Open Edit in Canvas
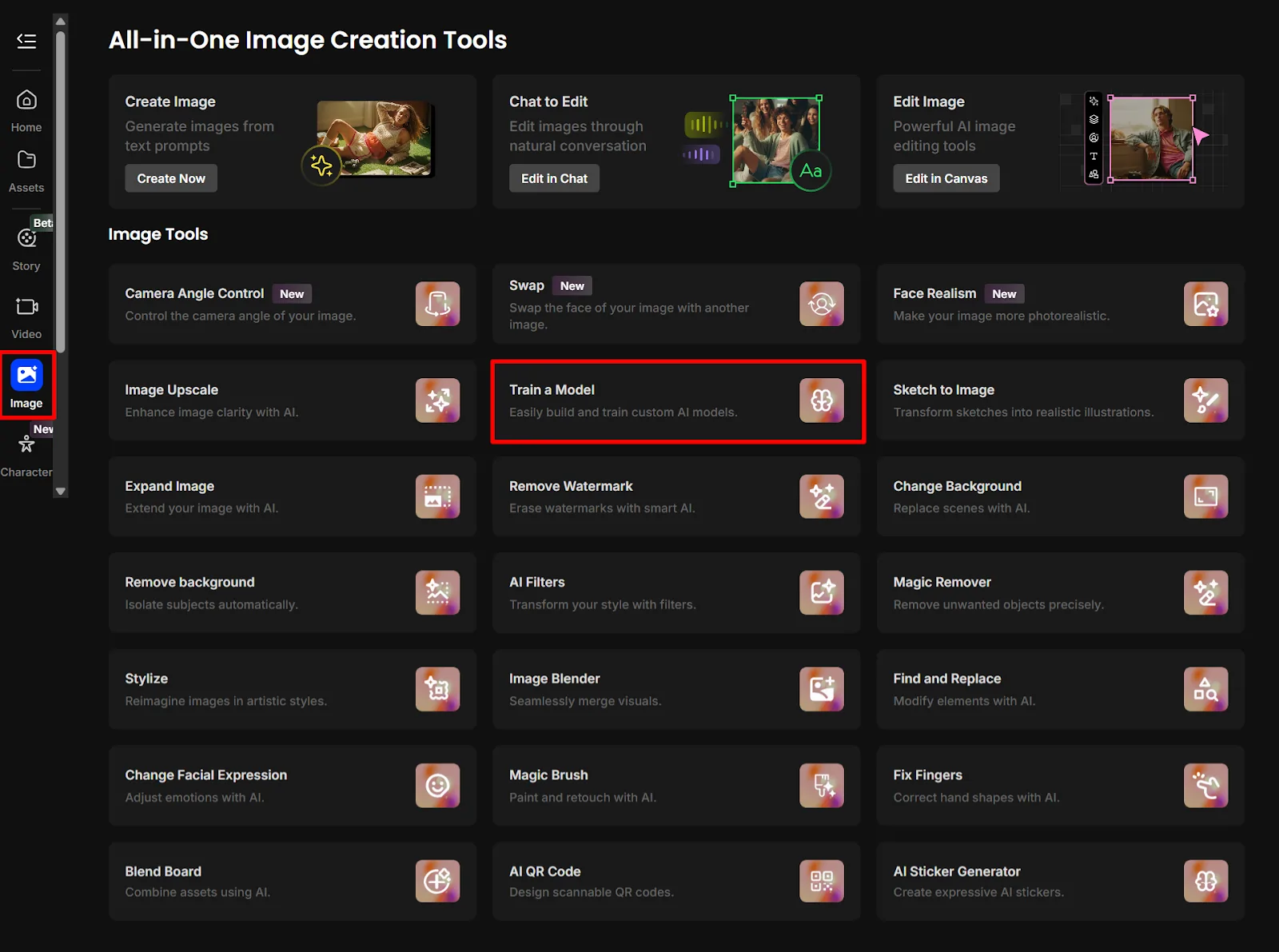 [946, 177]
